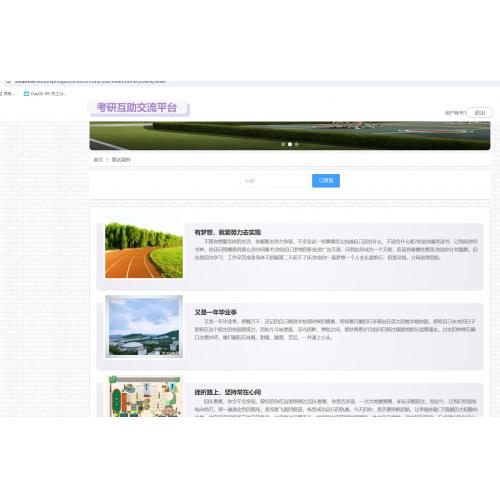This screenshot has height=500, width=500.
Task: Click the second breadcrumb item
Action: [x=121, y=160]
